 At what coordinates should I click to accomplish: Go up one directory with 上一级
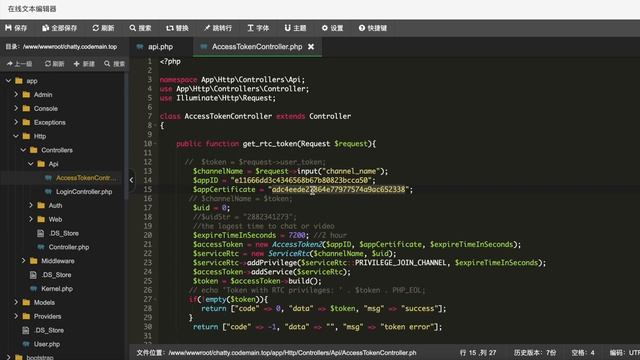click(20, 64)
